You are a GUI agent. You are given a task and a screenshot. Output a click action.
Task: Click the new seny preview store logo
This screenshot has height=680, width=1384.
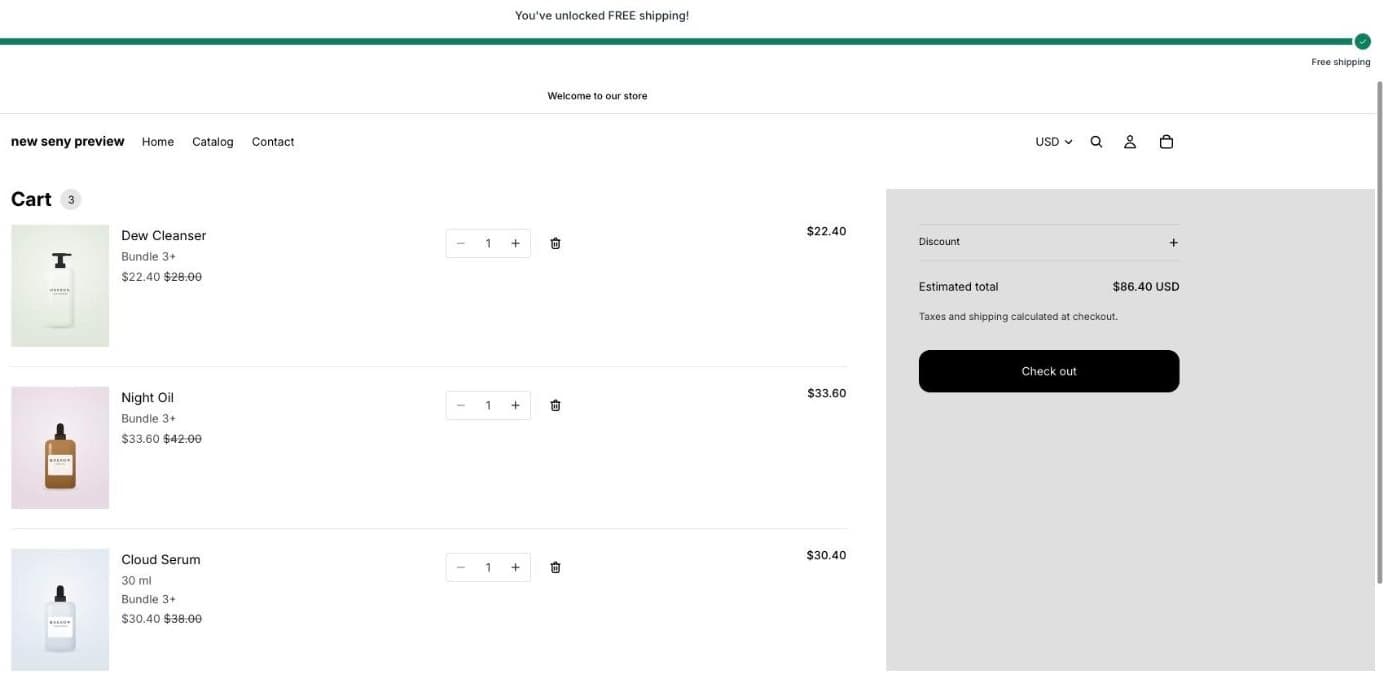coord(68,141)
